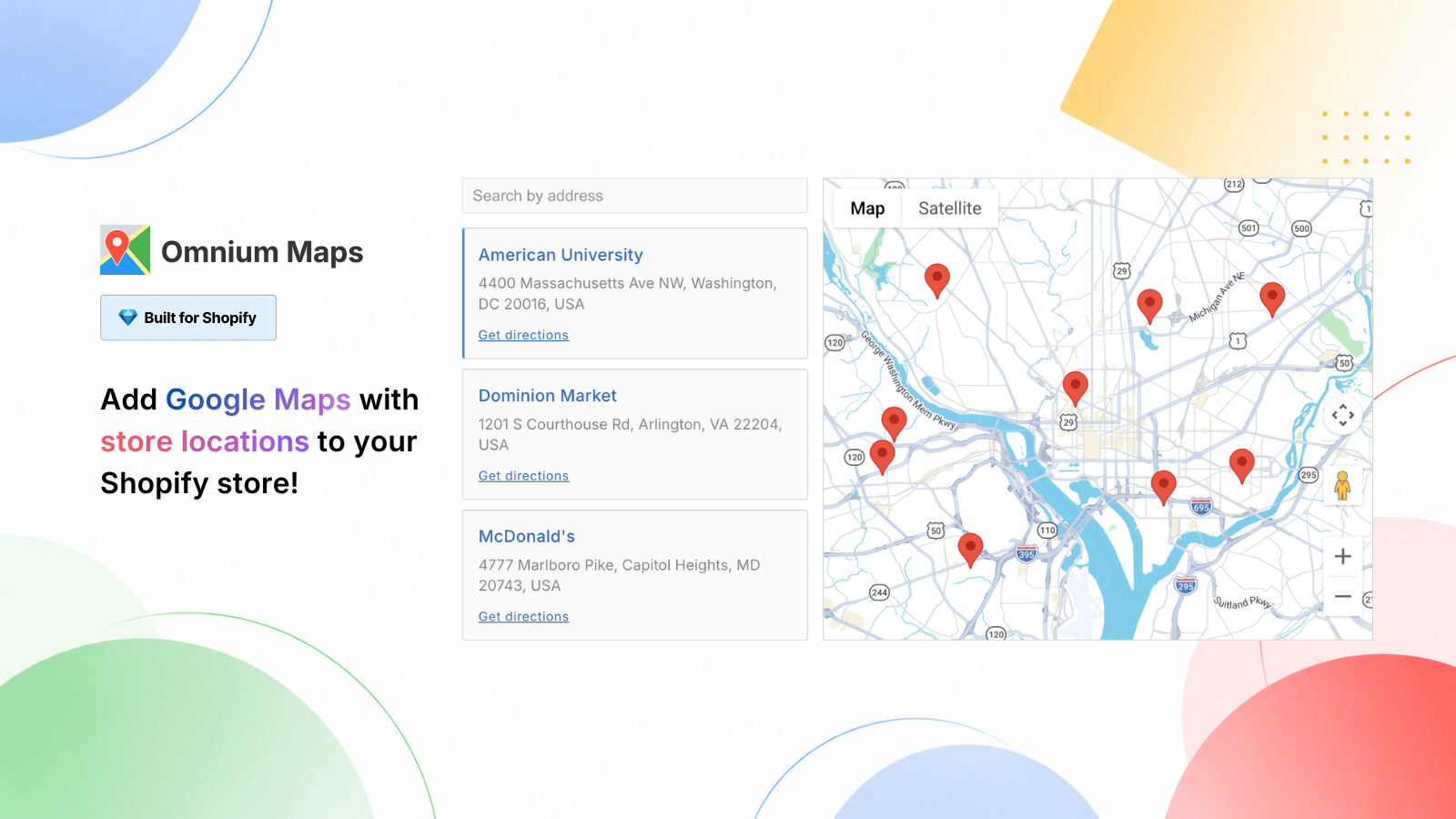Zoom out with the minus button
1456x819 pixels.
(1343, 596)
